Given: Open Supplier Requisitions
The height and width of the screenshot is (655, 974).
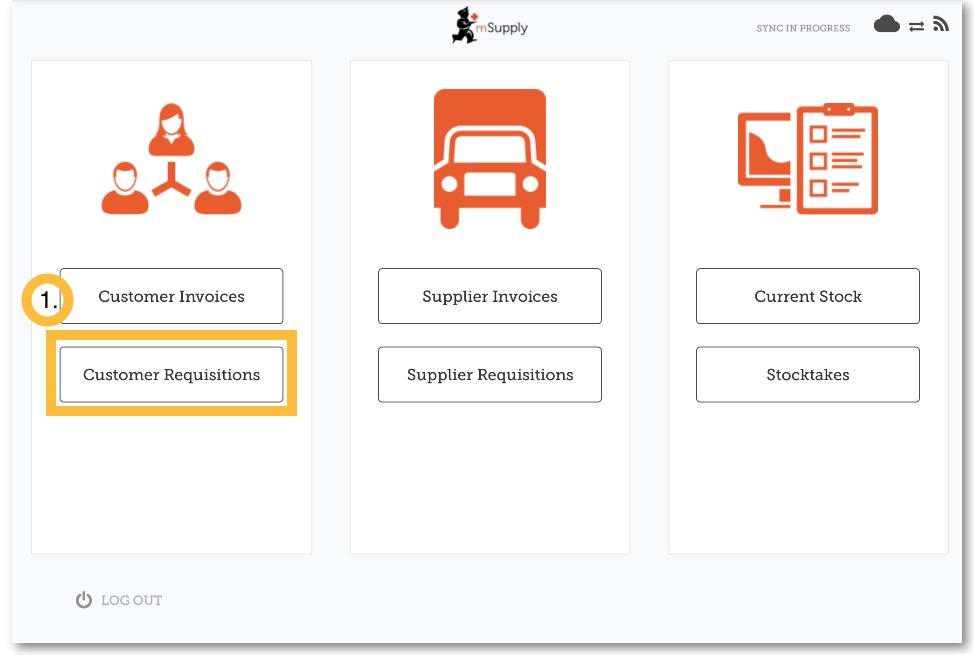Looking at the screenshot, I should [489, 375].
